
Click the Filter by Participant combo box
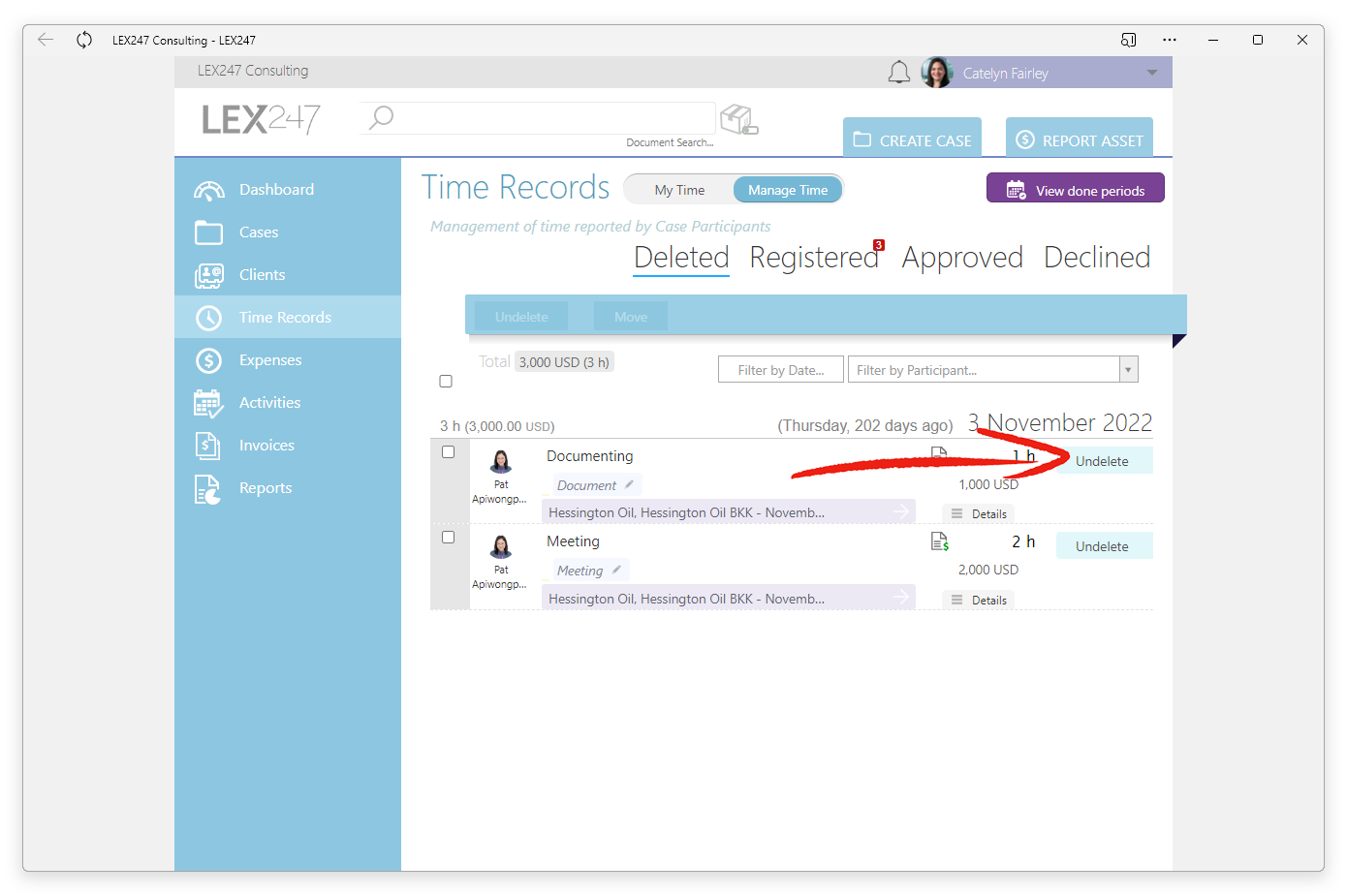tap(992, 369)
